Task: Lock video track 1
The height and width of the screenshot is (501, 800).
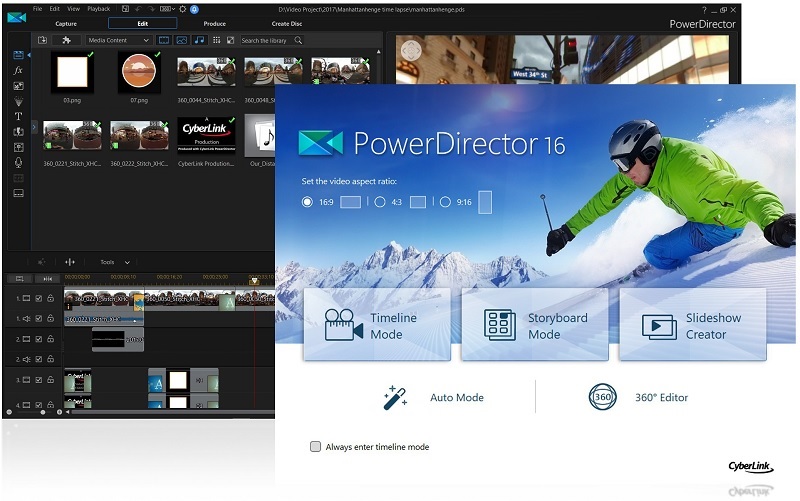Action: point(51,298)
